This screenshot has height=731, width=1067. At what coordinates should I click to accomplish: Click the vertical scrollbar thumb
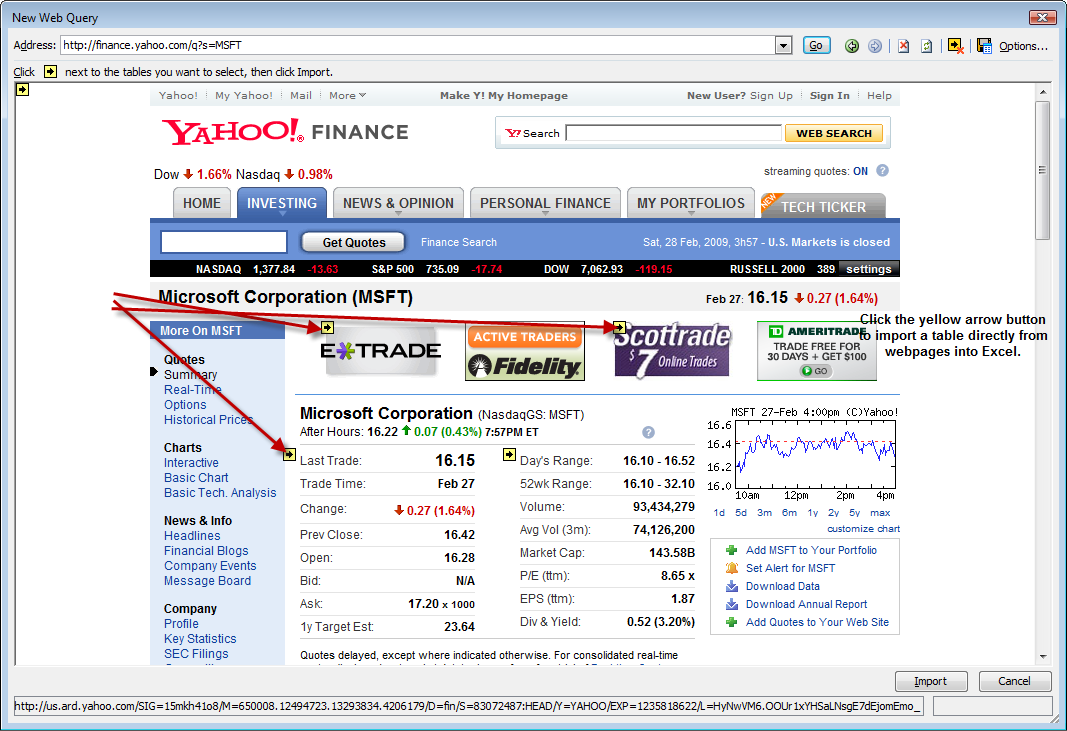tap(1043, 170)
